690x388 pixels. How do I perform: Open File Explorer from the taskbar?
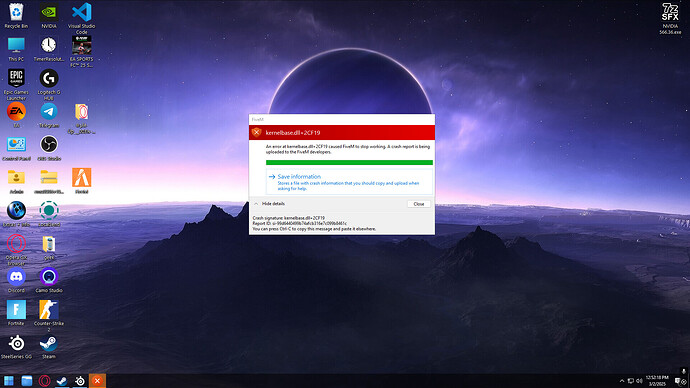[x=27, y=381]
